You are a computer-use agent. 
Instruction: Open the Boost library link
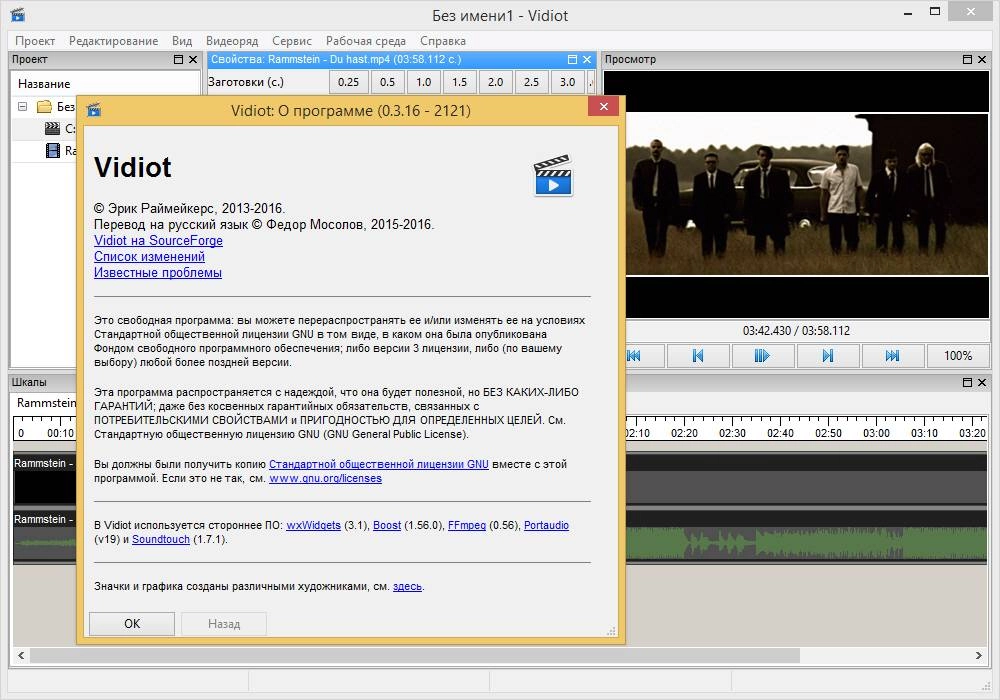[387, 525]
